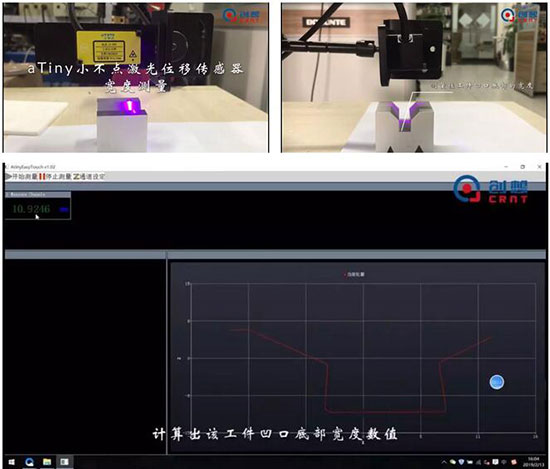This screenshot has width=550, height=469.
Task: Expand the hidden tray icons chevron
Action: [x=444, y=462]
